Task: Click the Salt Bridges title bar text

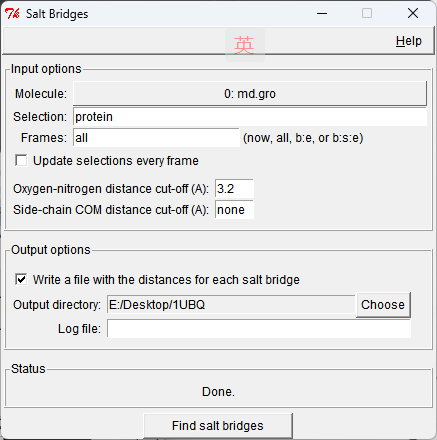Action: 57,14
